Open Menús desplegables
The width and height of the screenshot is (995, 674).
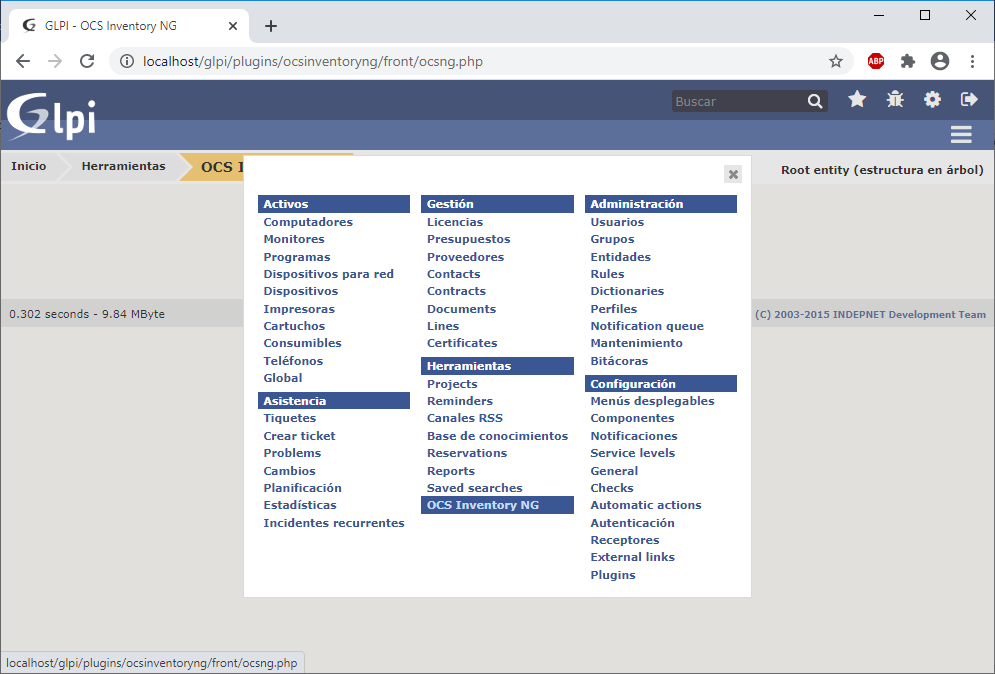(x=652, y=401)
